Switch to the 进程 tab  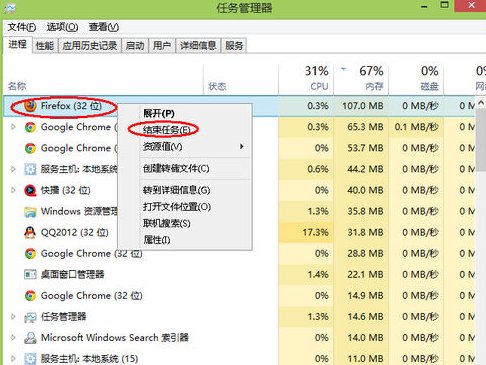coord(18,44)
